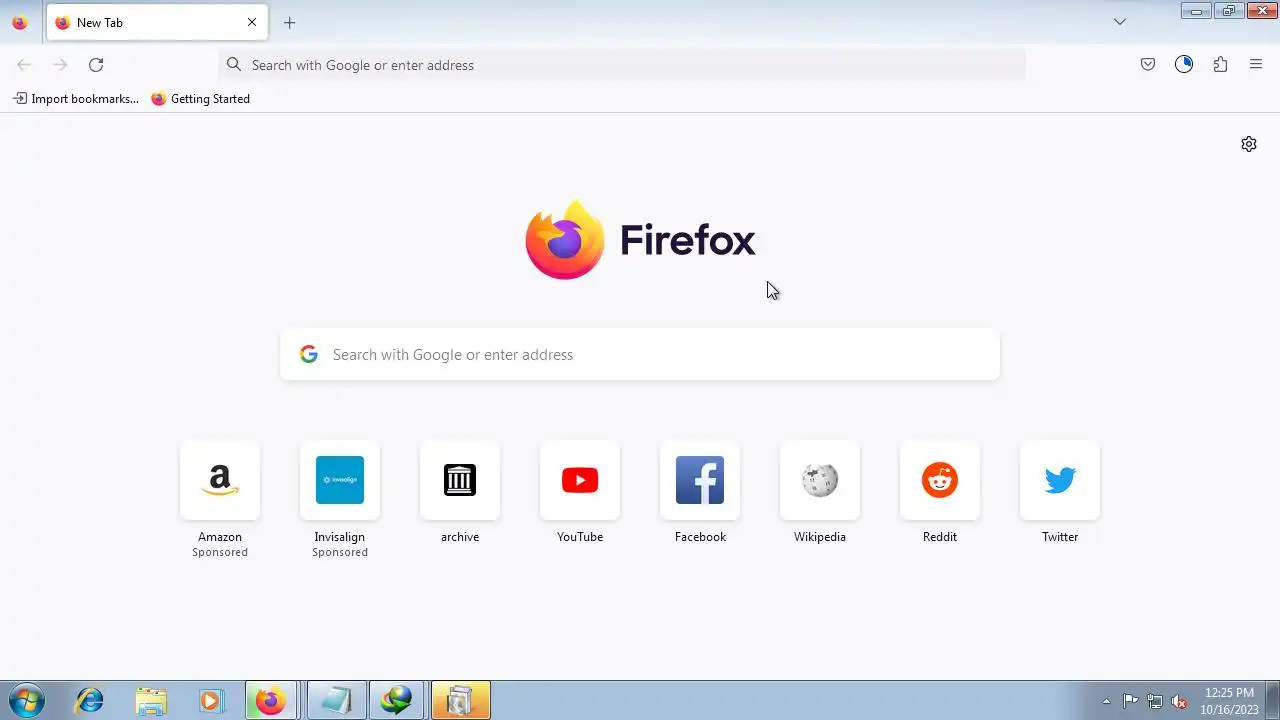
Task: Click the muted volume tray icon
Action: [x=1180, y=701]
